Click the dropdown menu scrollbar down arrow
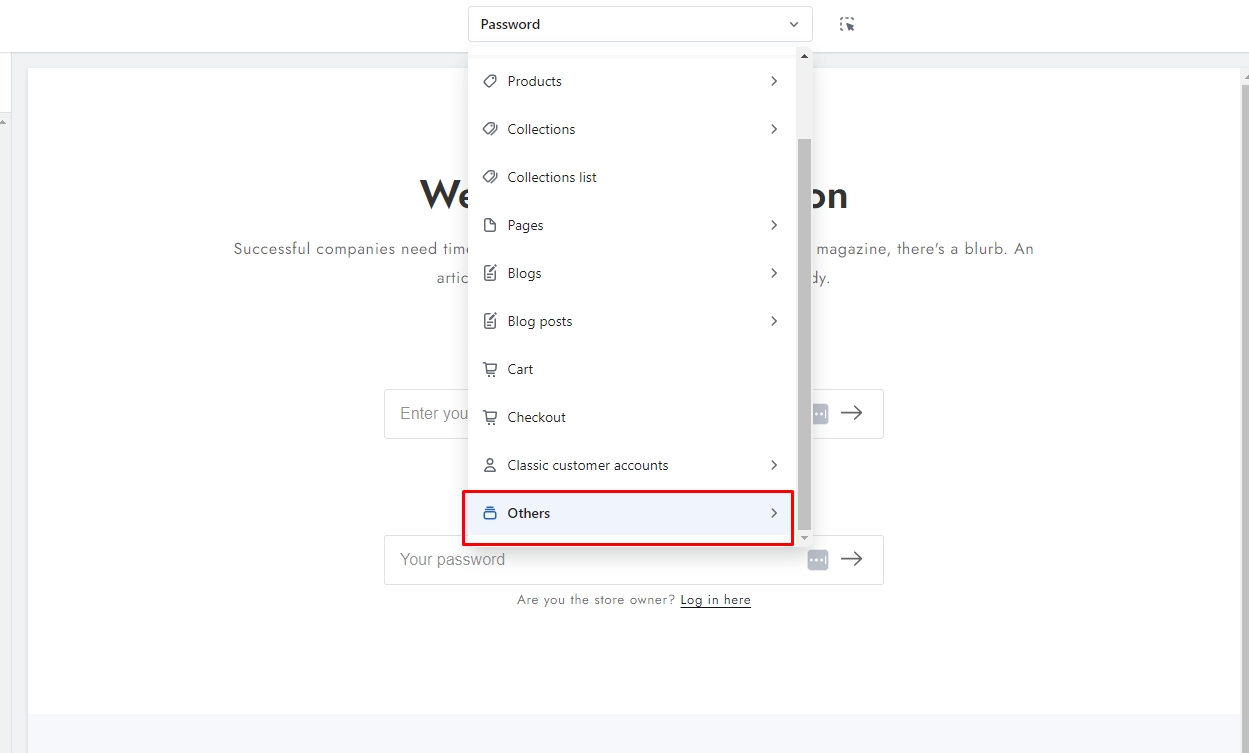The height and width of the screenshot is (753, 1249). tap(804, 538)
